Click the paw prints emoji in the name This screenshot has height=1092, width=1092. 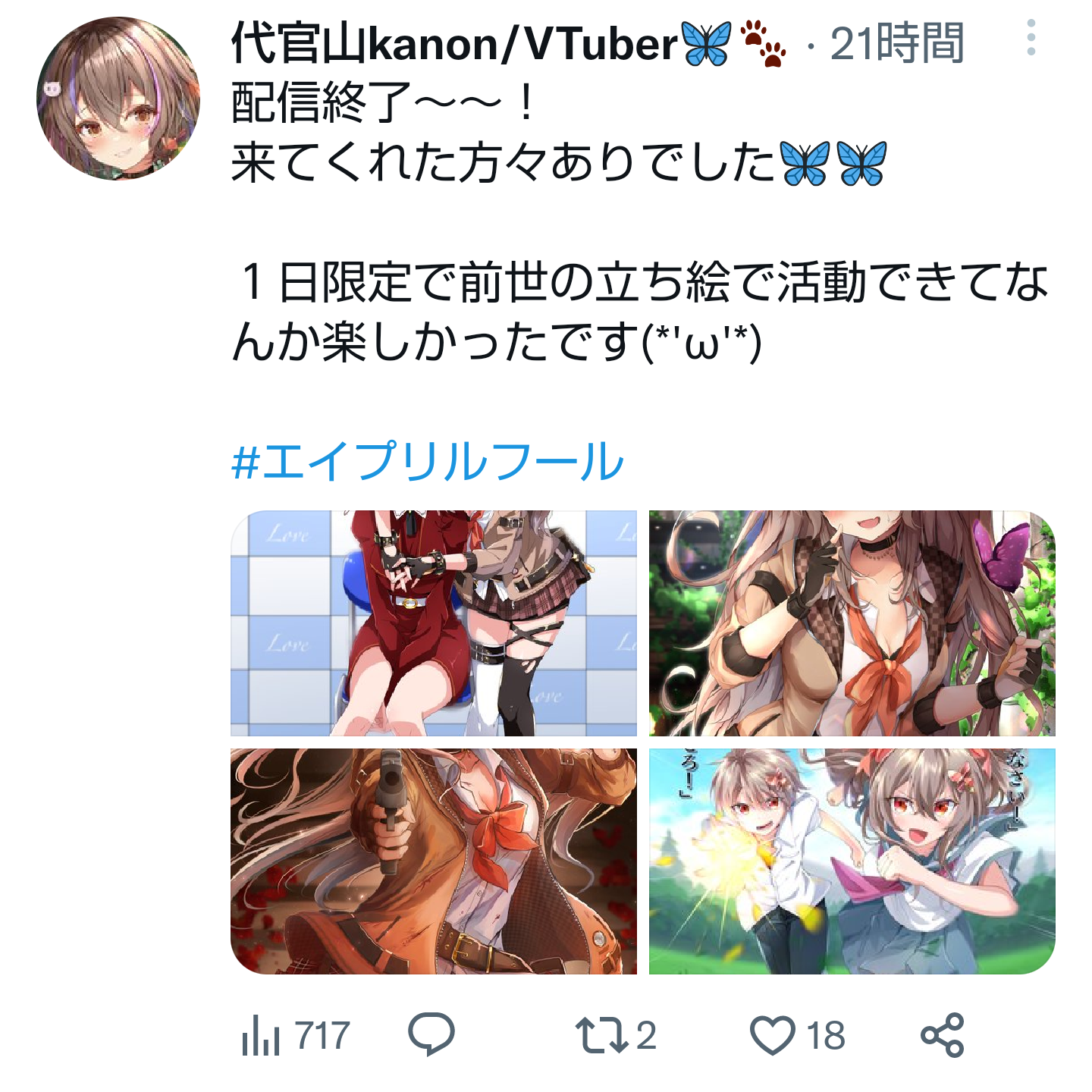click(x=763, y=43)
